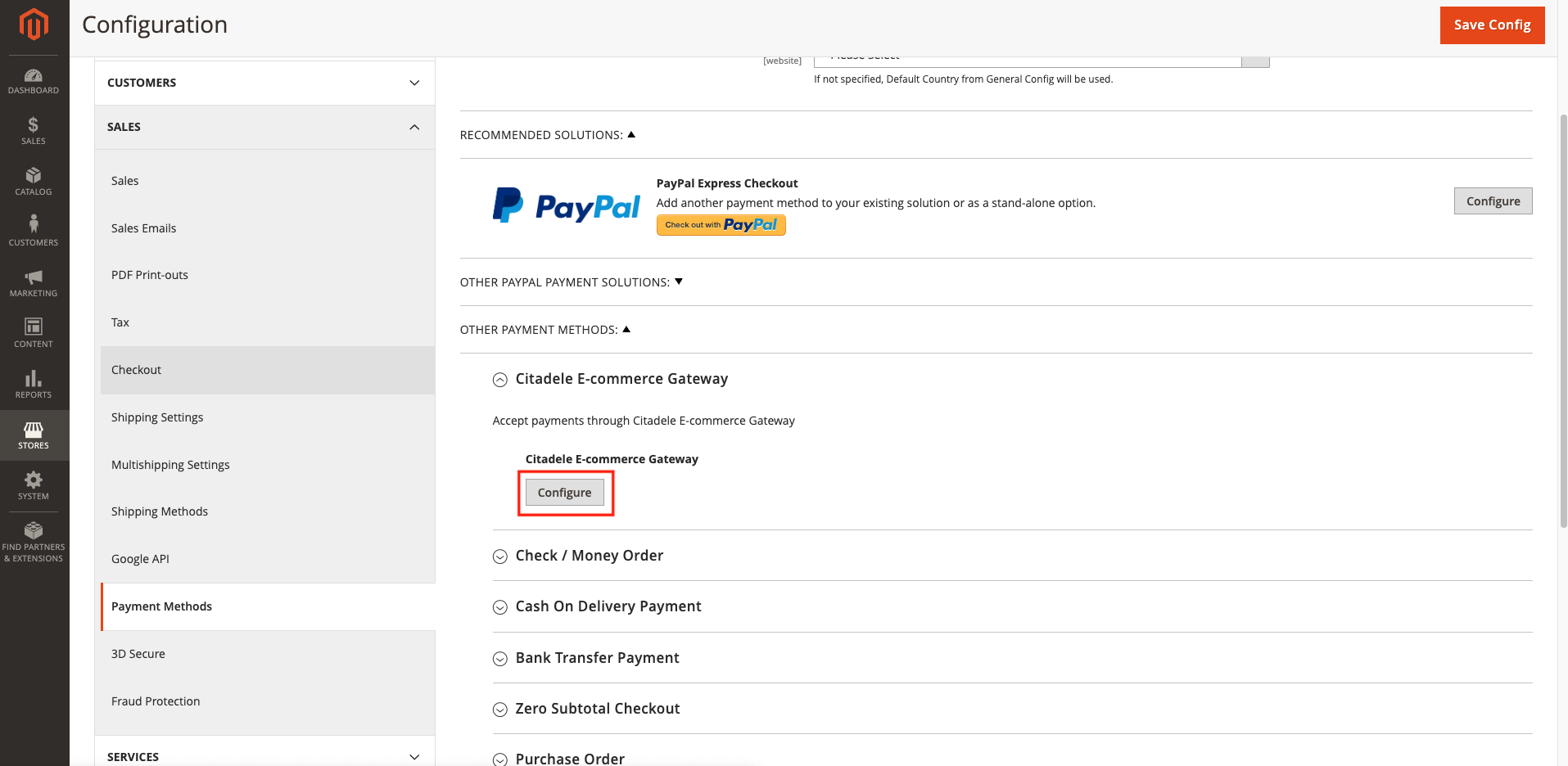Expand Bank Transfer Payment circle icon
Viewport: 1568px width, 766px height.
coord(500,659)
